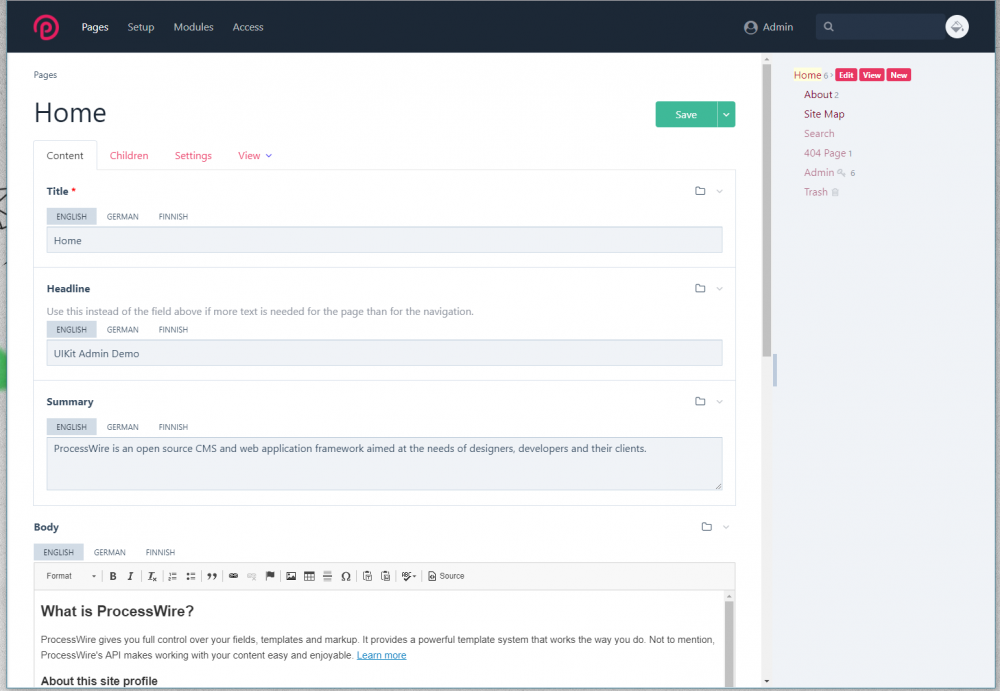This screenshot has width=1000, height=691.
Task: Switch to the Children tab
Action: point(129,156)
